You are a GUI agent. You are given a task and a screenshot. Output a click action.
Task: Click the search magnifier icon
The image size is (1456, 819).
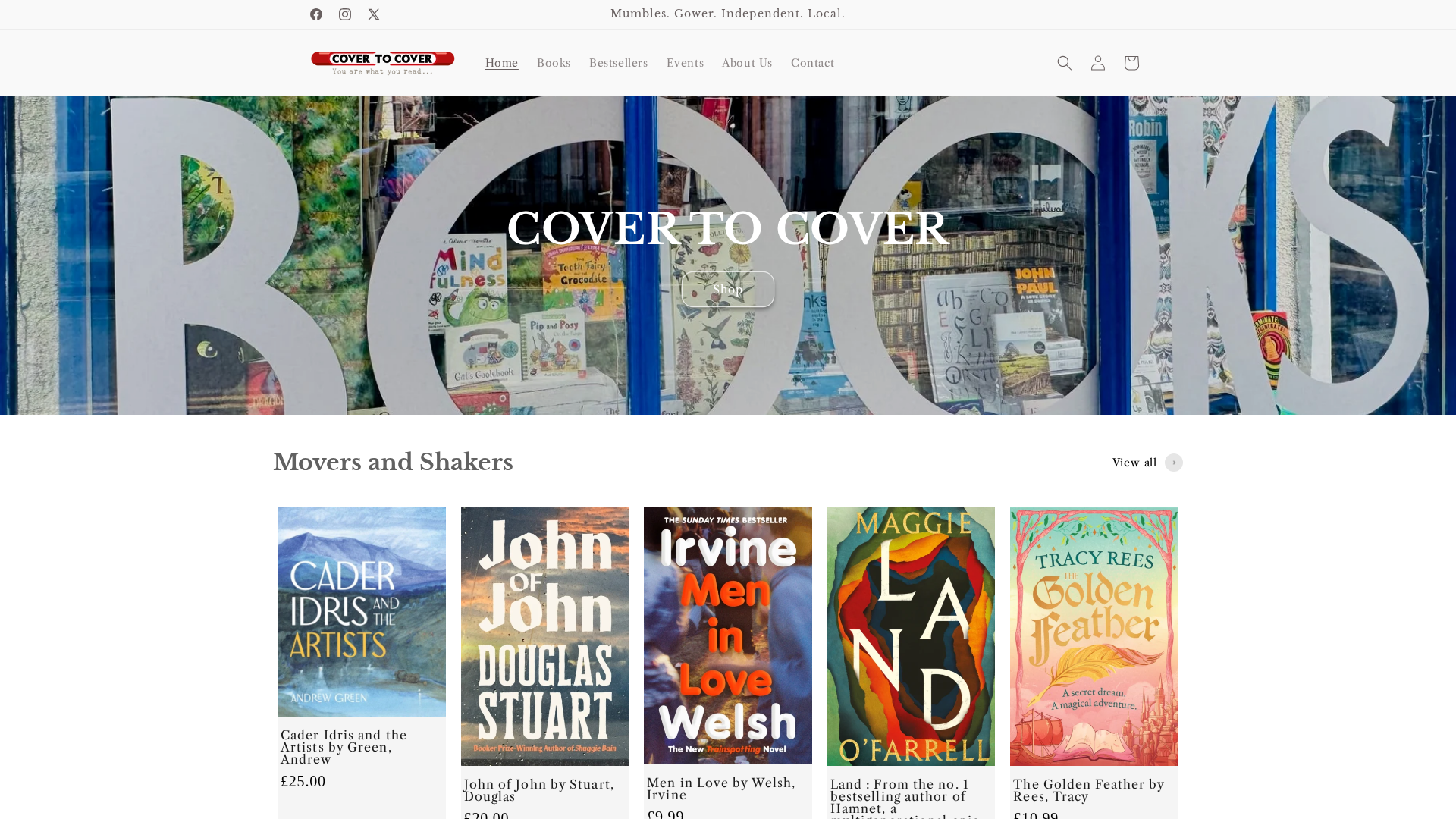1065,63
